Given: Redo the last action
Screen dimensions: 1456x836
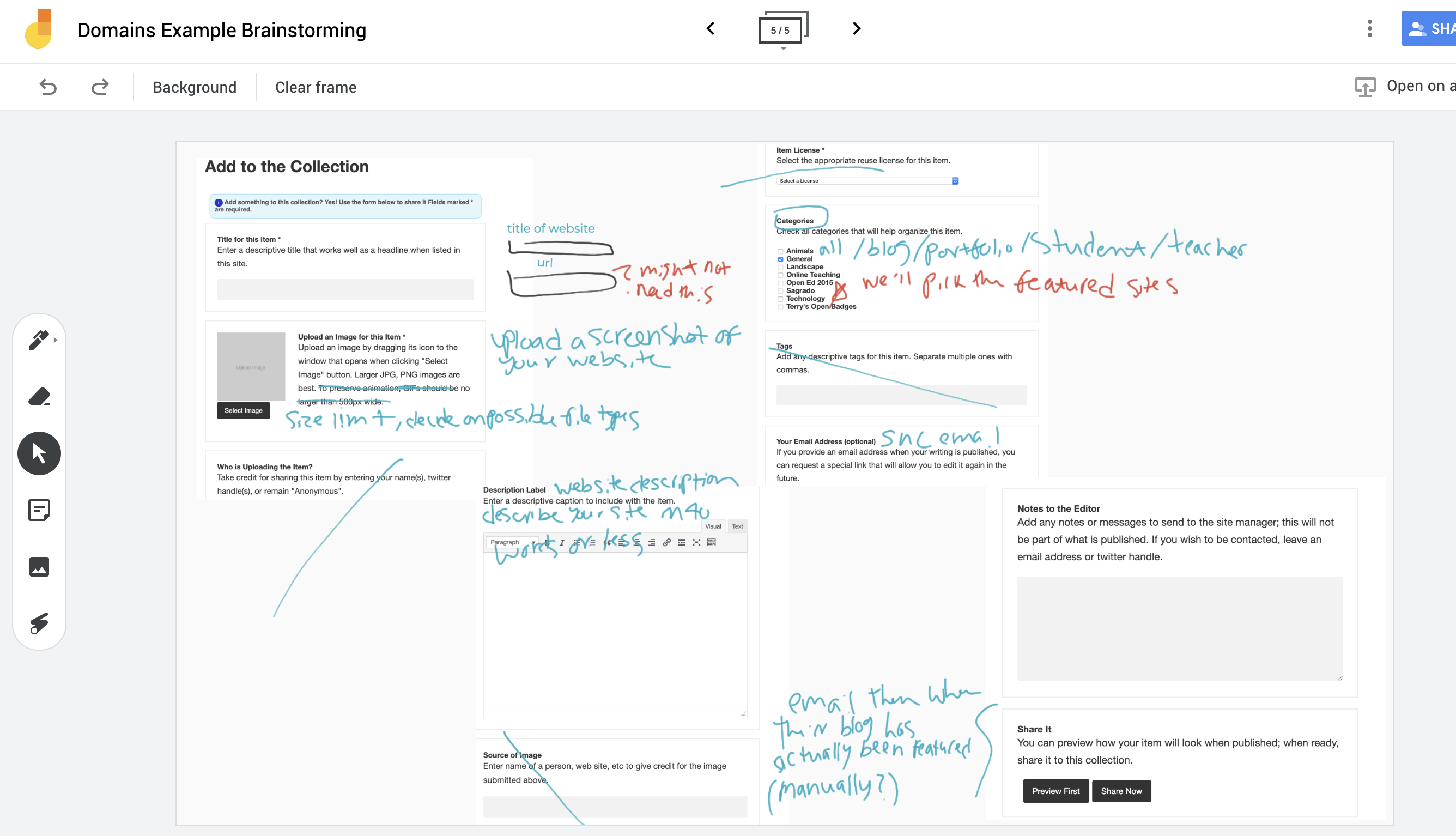Looking at the screenshot, I should [x=100, y=87].
